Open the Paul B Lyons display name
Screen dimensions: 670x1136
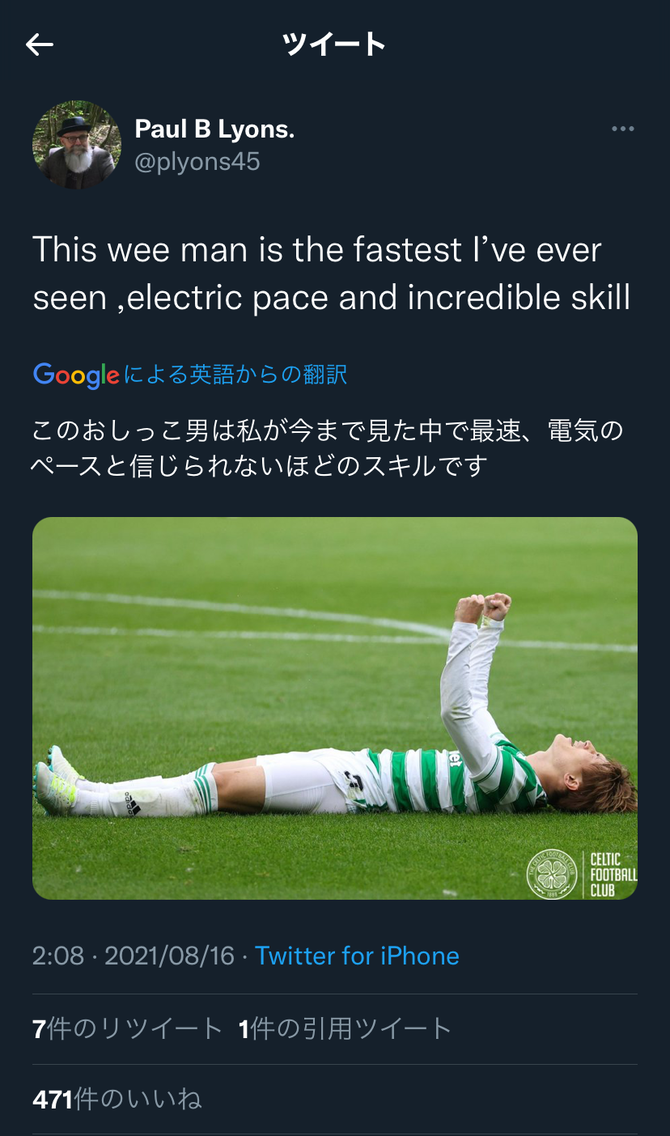coord(214,129)
